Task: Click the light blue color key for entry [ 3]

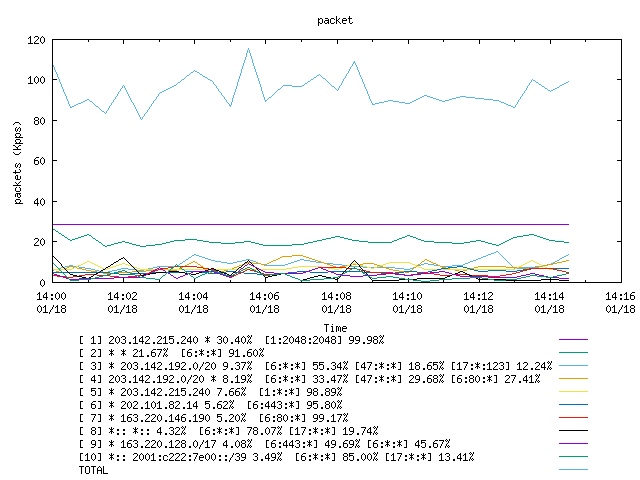Action: pos(573,366)
